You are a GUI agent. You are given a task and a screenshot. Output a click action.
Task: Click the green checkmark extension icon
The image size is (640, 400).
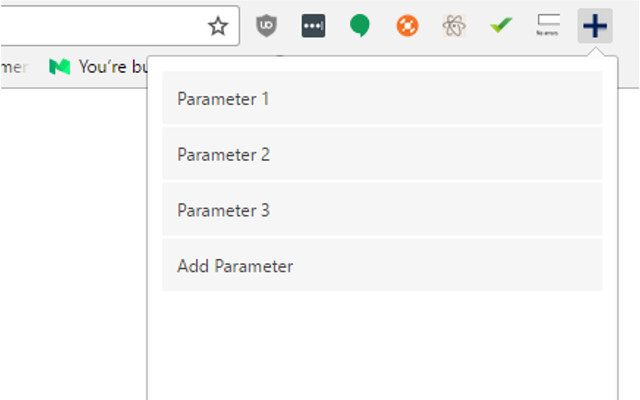click(501, 26)
